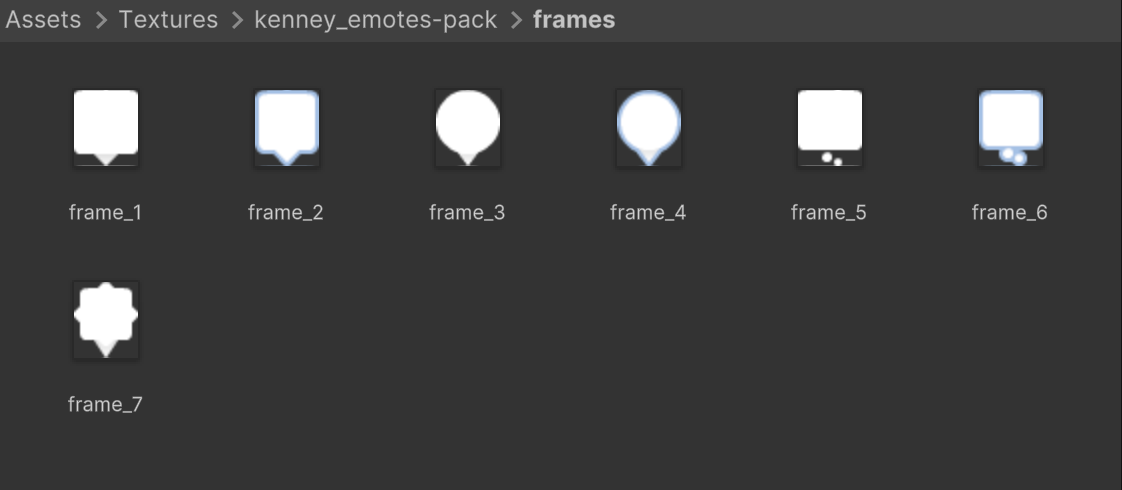
Task: Select the spiky frame_7 bubble icon
Action: click(x=106, y=319)
